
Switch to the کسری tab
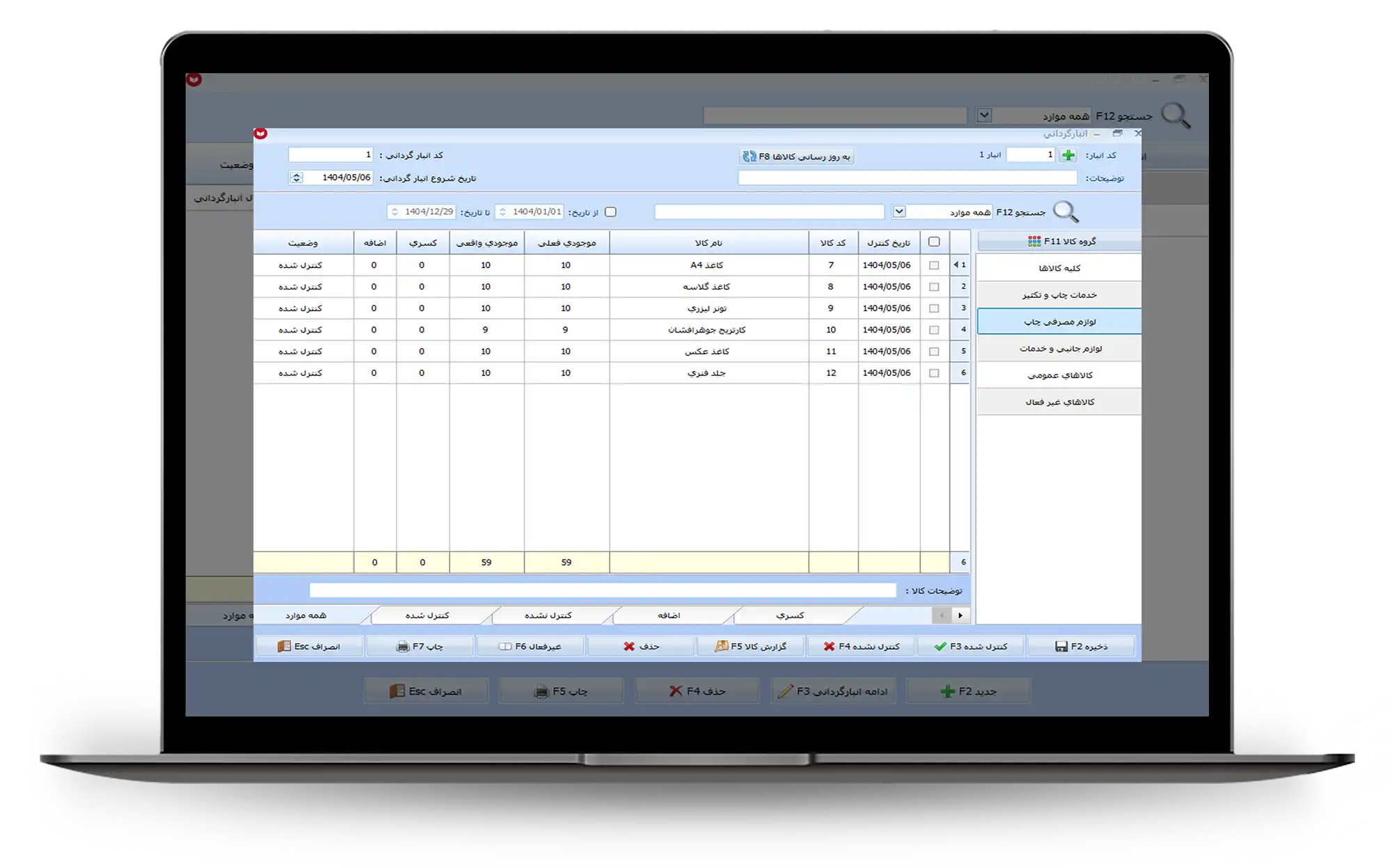point(790,615)
